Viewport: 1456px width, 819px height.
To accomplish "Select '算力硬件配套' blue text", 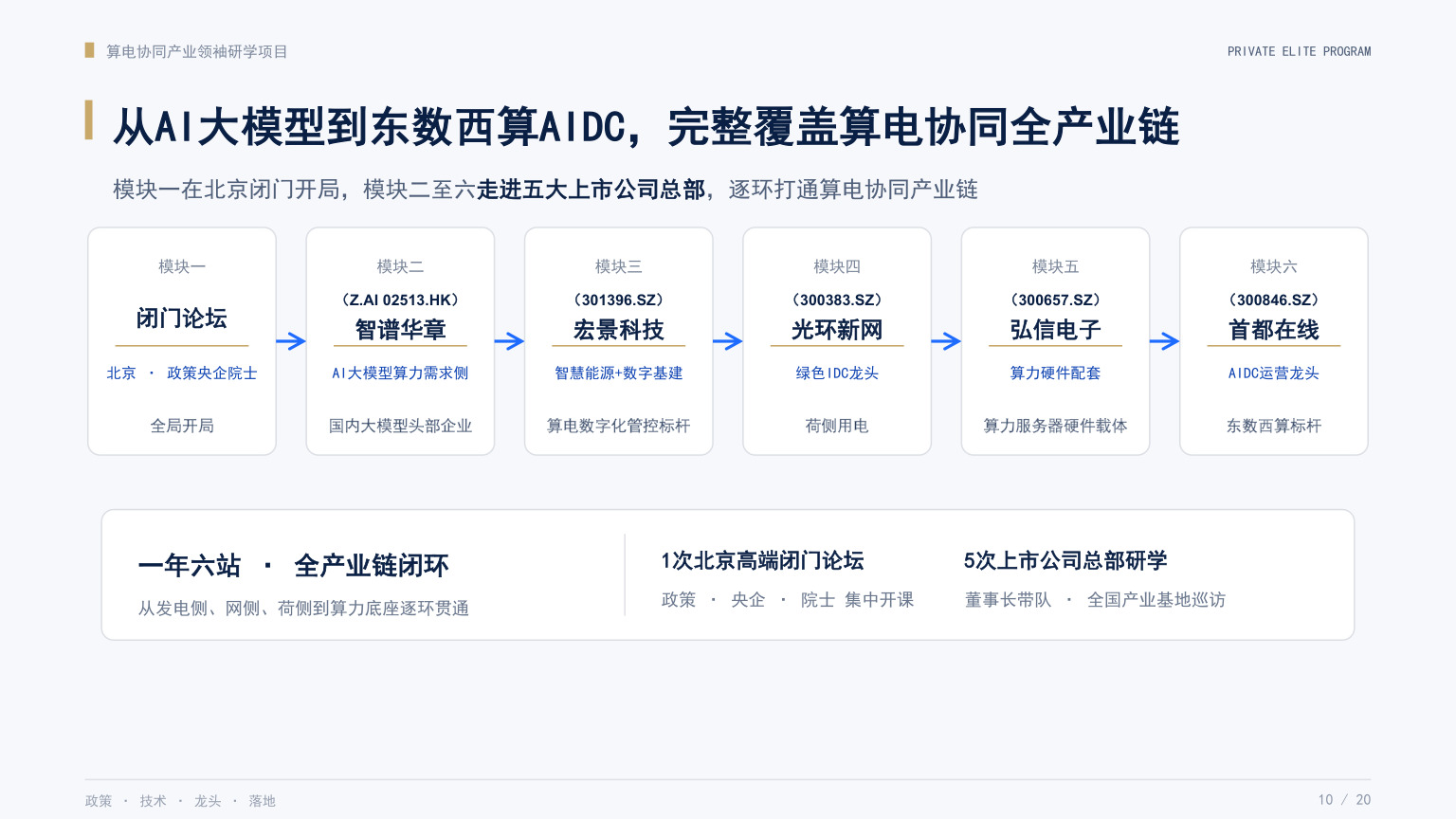I will click(1055, 373).
